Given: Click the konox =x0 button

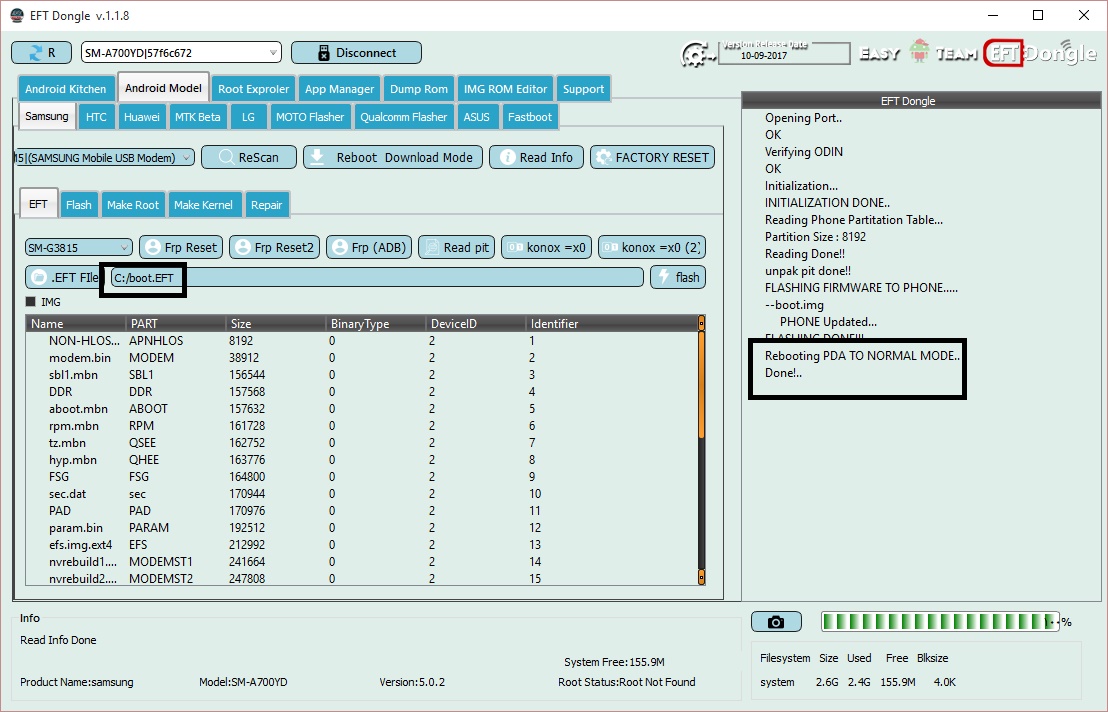Looking at the screenshot, I should [x=546, y=247].
